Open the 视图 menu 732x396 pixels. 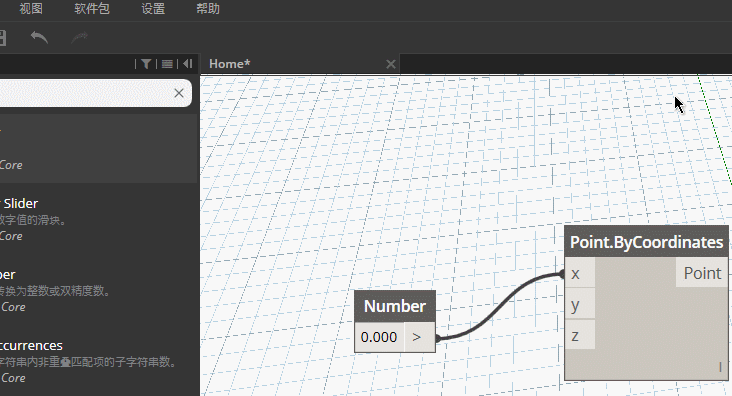[x=31, y=9]
